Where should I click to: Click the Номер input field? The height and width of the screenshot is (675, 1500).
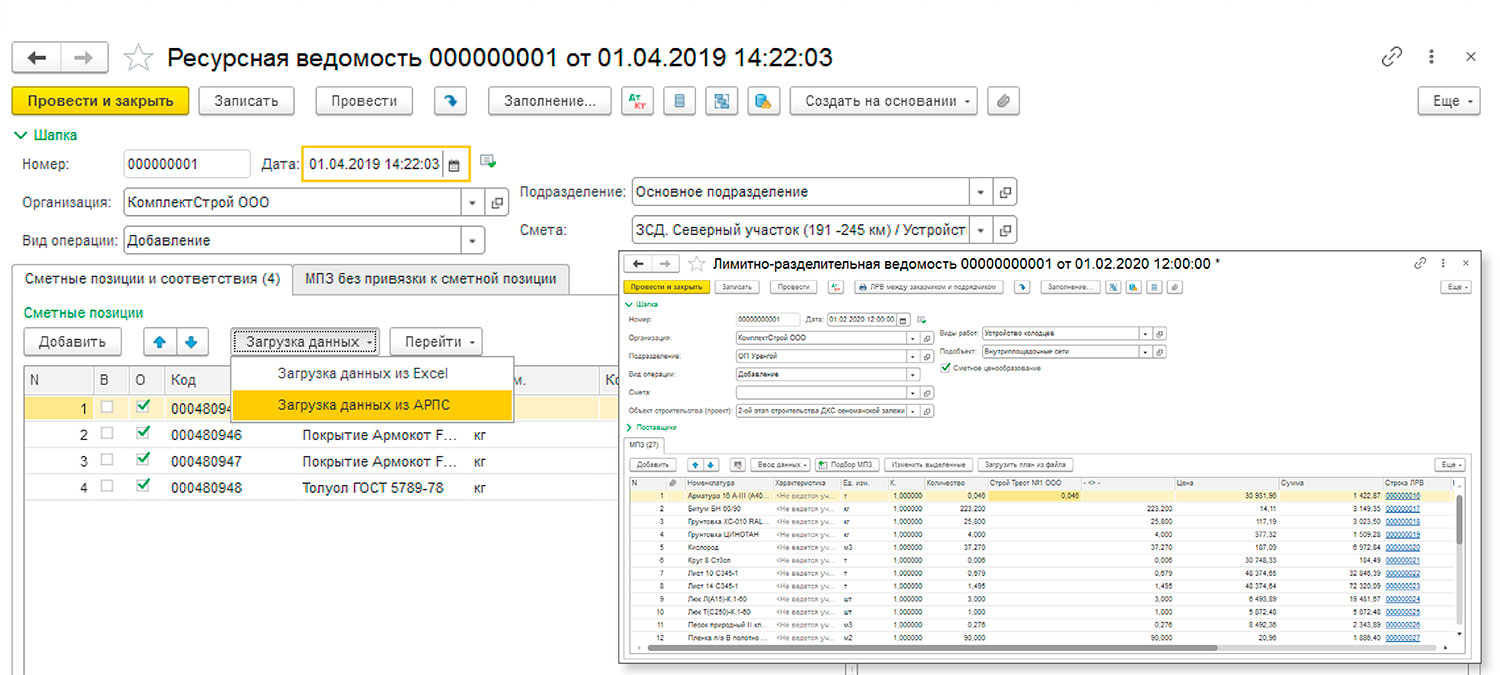186,164
